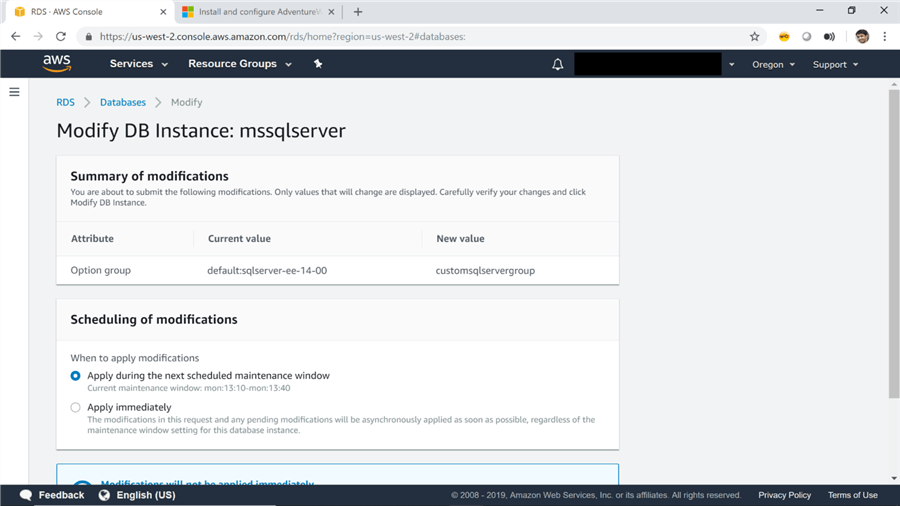Minimize the Chrome browser window
The height and width of the screenshot is (506, 900).
coord(820,10)
